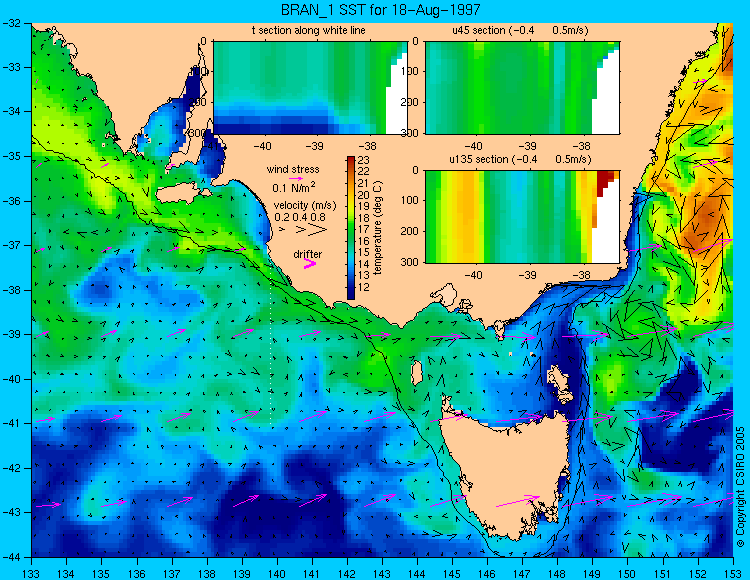Click longitude tick label 140

(x=276, y=573)
